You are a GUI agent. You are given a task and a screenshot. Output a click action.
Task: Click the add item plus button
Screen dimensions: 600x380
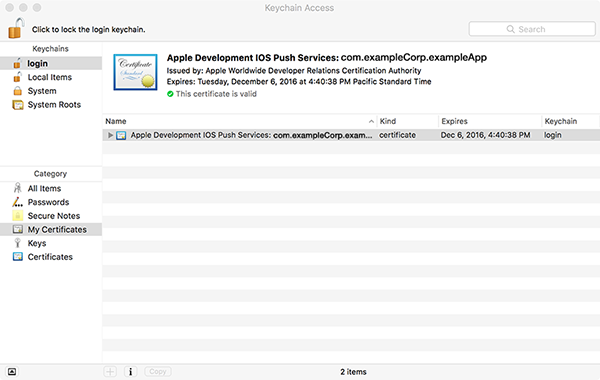[110, 372]
